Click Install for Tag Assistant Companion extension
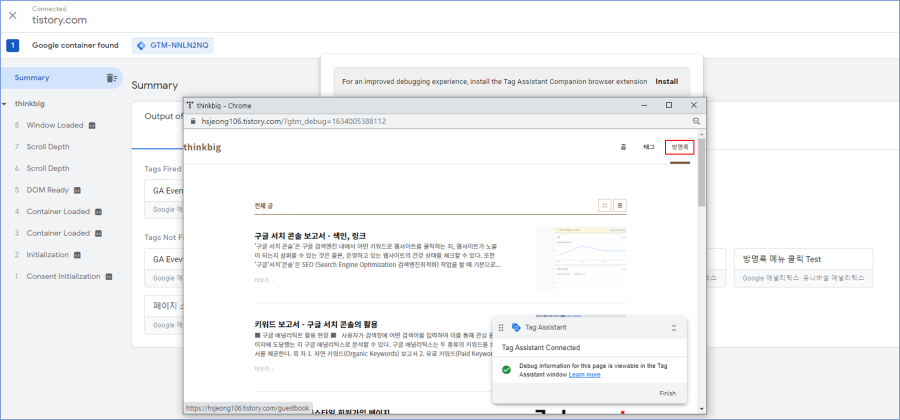 tap(666, 81)
